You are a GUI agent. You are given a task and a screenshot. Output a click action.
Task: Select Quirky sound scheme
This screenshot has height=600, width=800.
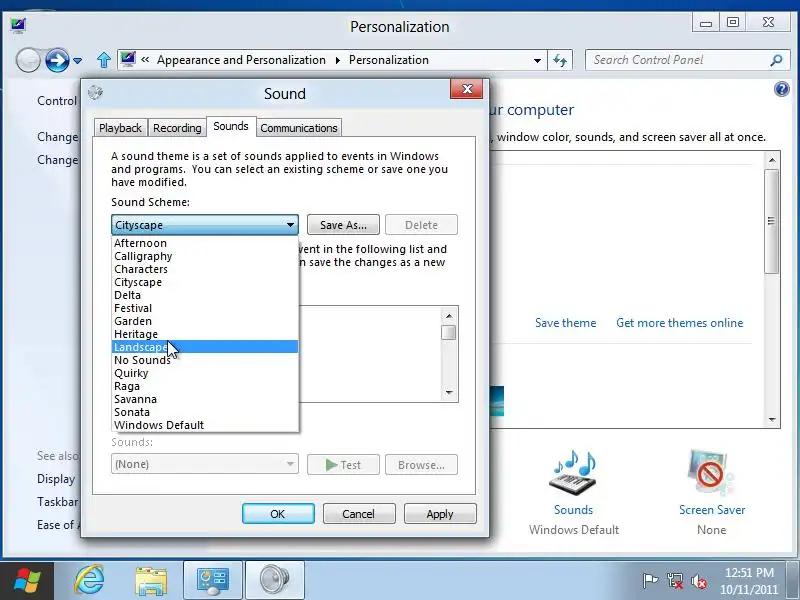coord(205,373)
